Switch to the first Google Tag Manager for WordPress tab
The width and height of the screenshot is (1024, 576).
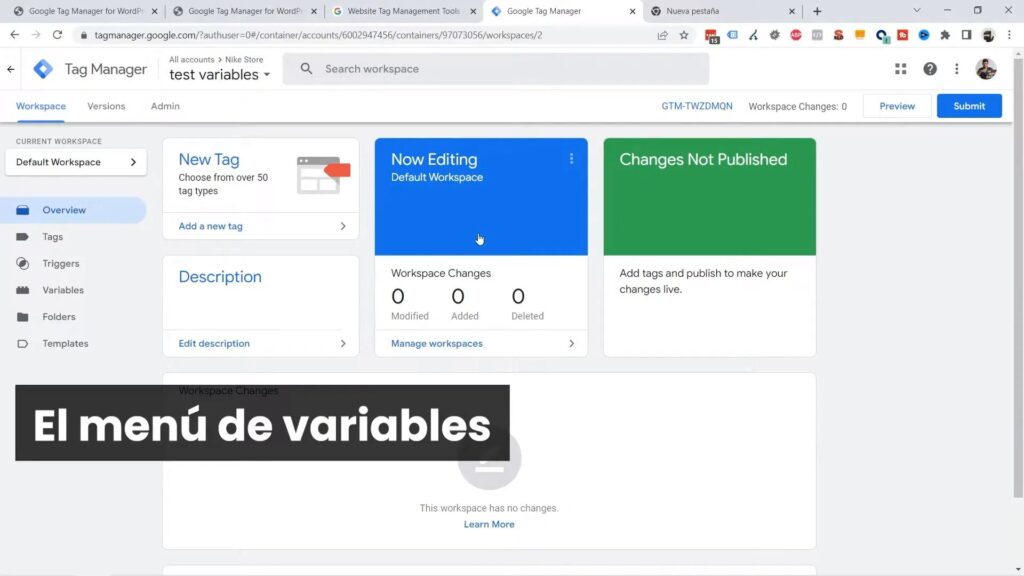[x=85, y=11]
